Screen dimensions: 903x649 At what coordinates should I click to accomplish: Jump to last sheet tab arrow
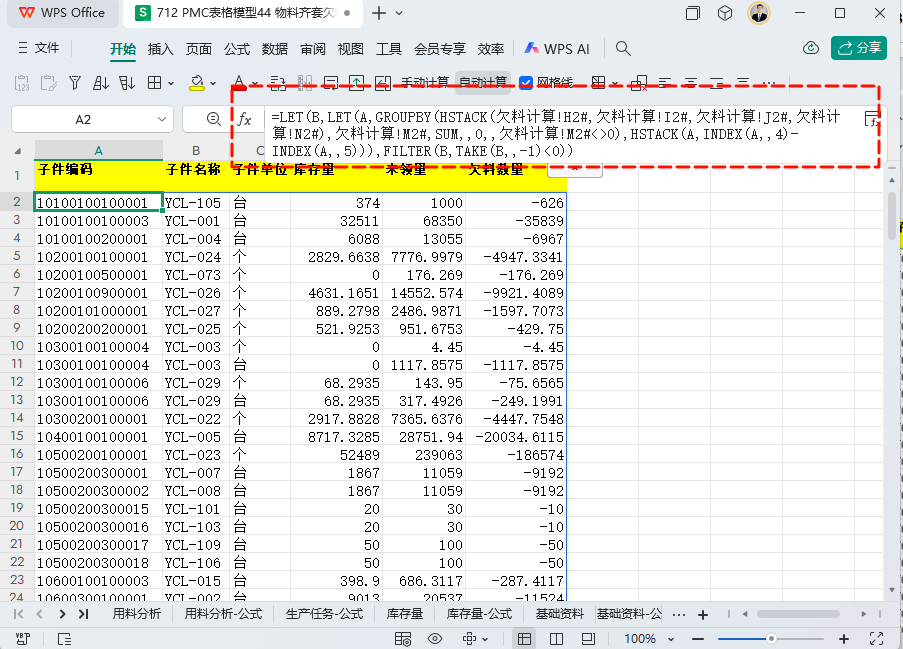pyautogui.click(x=84, y=614)
